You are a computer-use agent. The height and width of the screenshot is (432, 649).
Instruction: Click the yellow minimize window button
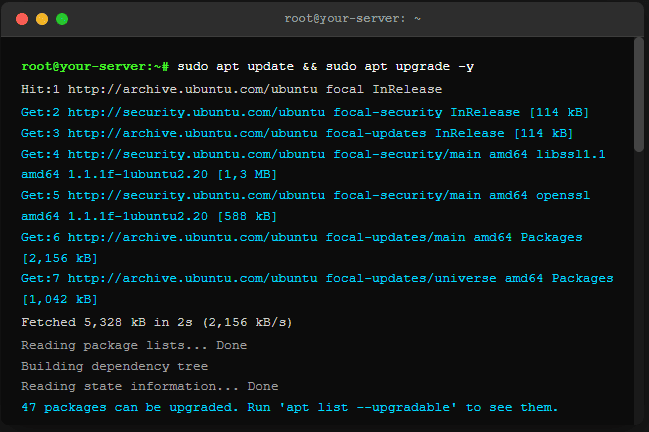click(x=41, y=18)
